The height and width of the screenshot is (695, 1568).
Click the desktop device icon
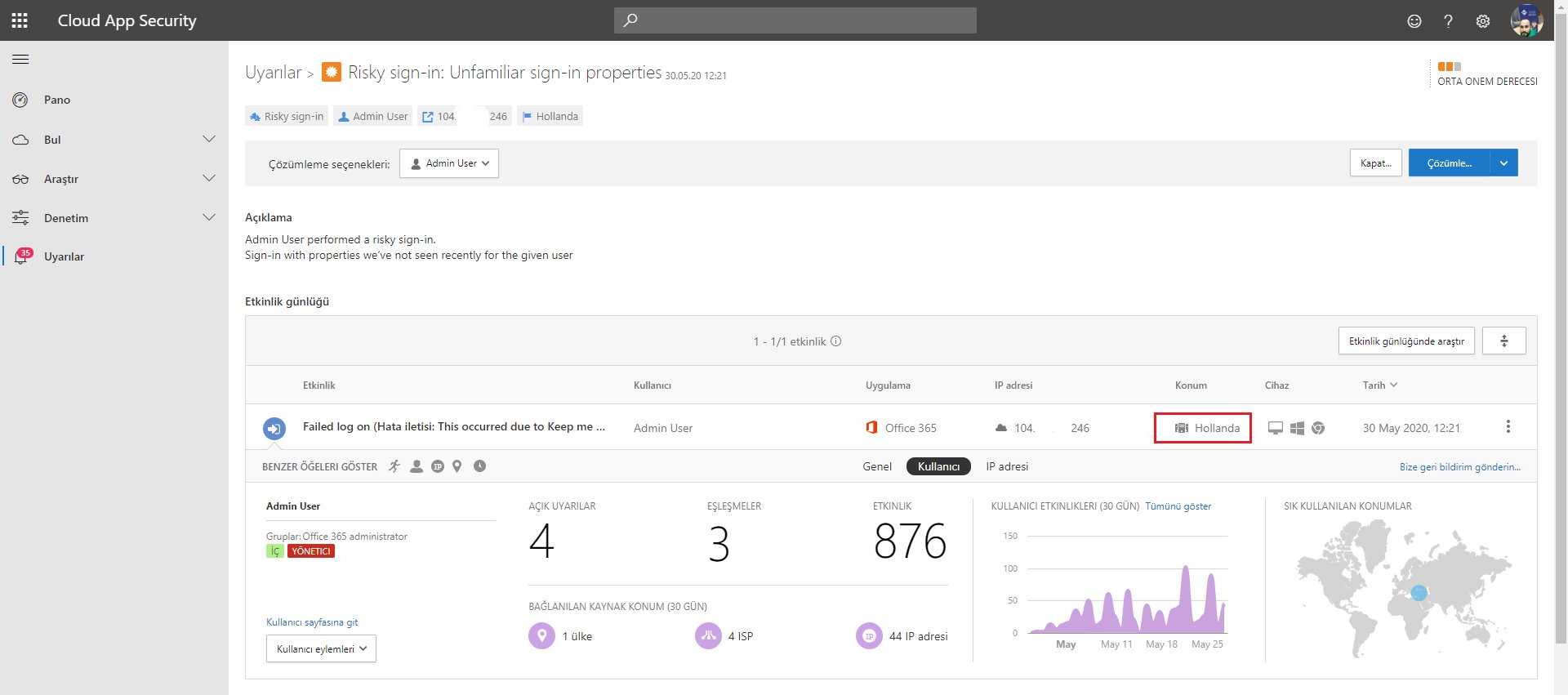coord(1276,428)
